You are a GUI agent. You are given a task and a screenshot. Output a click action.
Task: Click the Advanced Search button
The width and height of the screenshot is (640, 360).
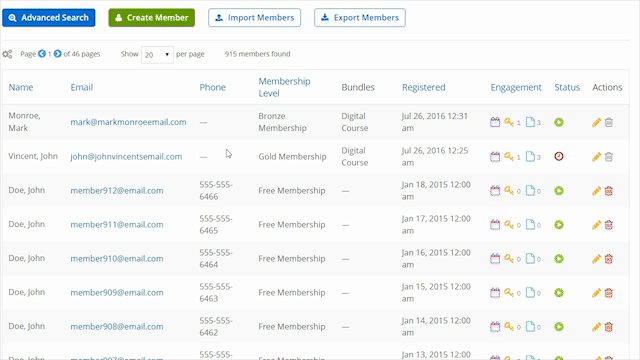(x=49, y=18)
